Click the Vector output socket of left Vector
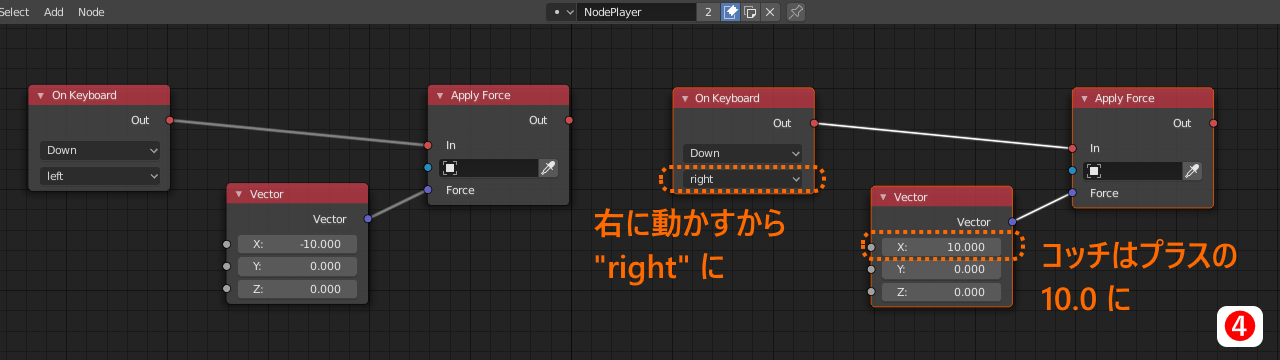Image resolution: width=1280 pixels, height=360 pixels. coord(367,218)
